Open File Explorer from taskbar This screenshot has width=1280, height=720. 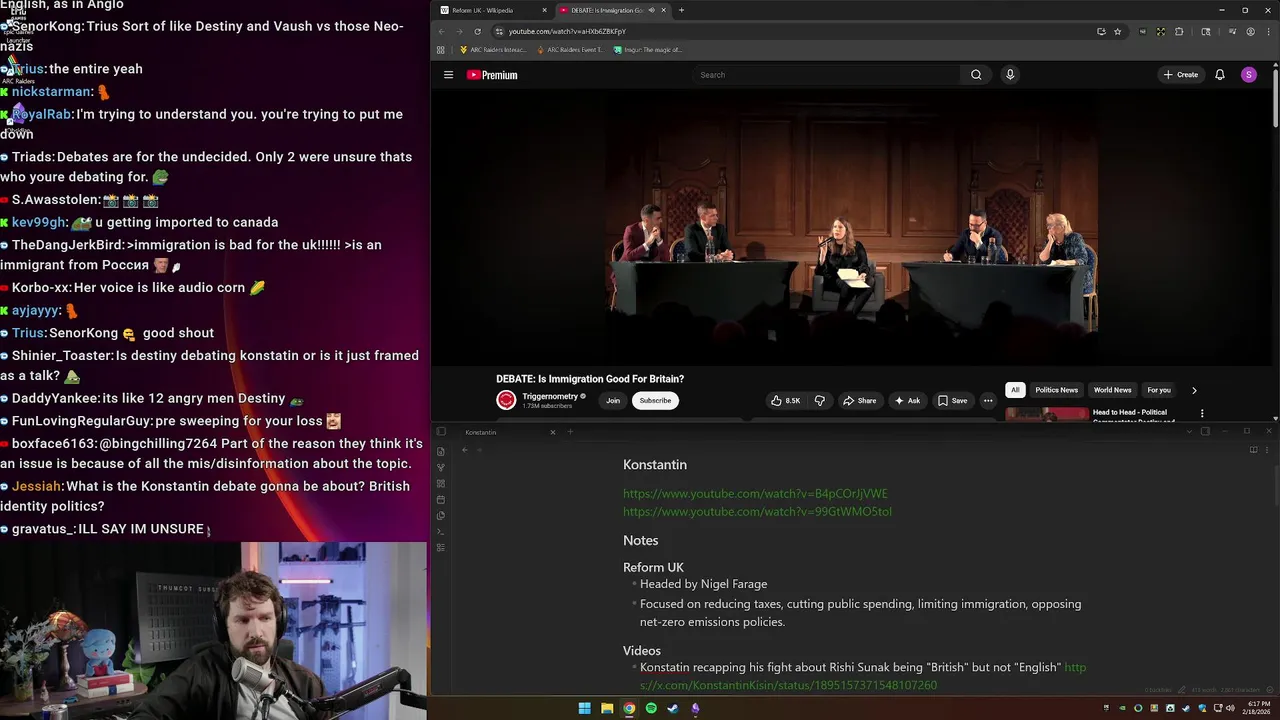tap(607, 708)
